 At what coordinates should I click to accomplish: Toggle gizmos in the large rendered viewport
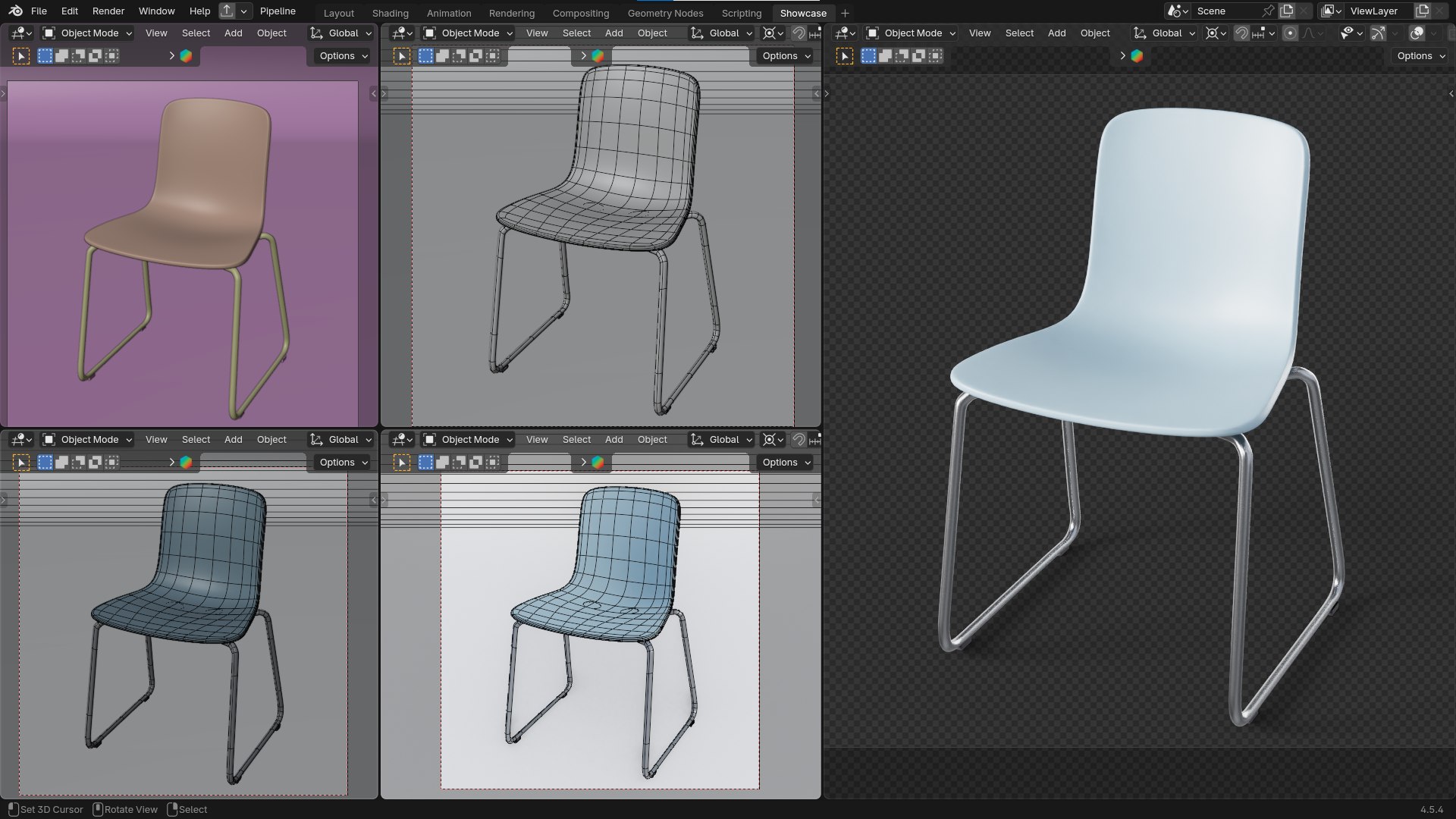1378,33
